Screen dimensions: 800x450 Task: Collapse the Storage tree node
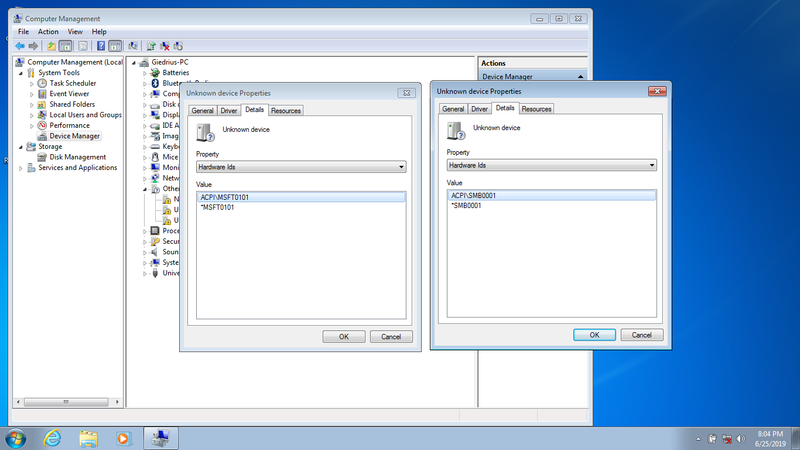click(x=21, y=147)
